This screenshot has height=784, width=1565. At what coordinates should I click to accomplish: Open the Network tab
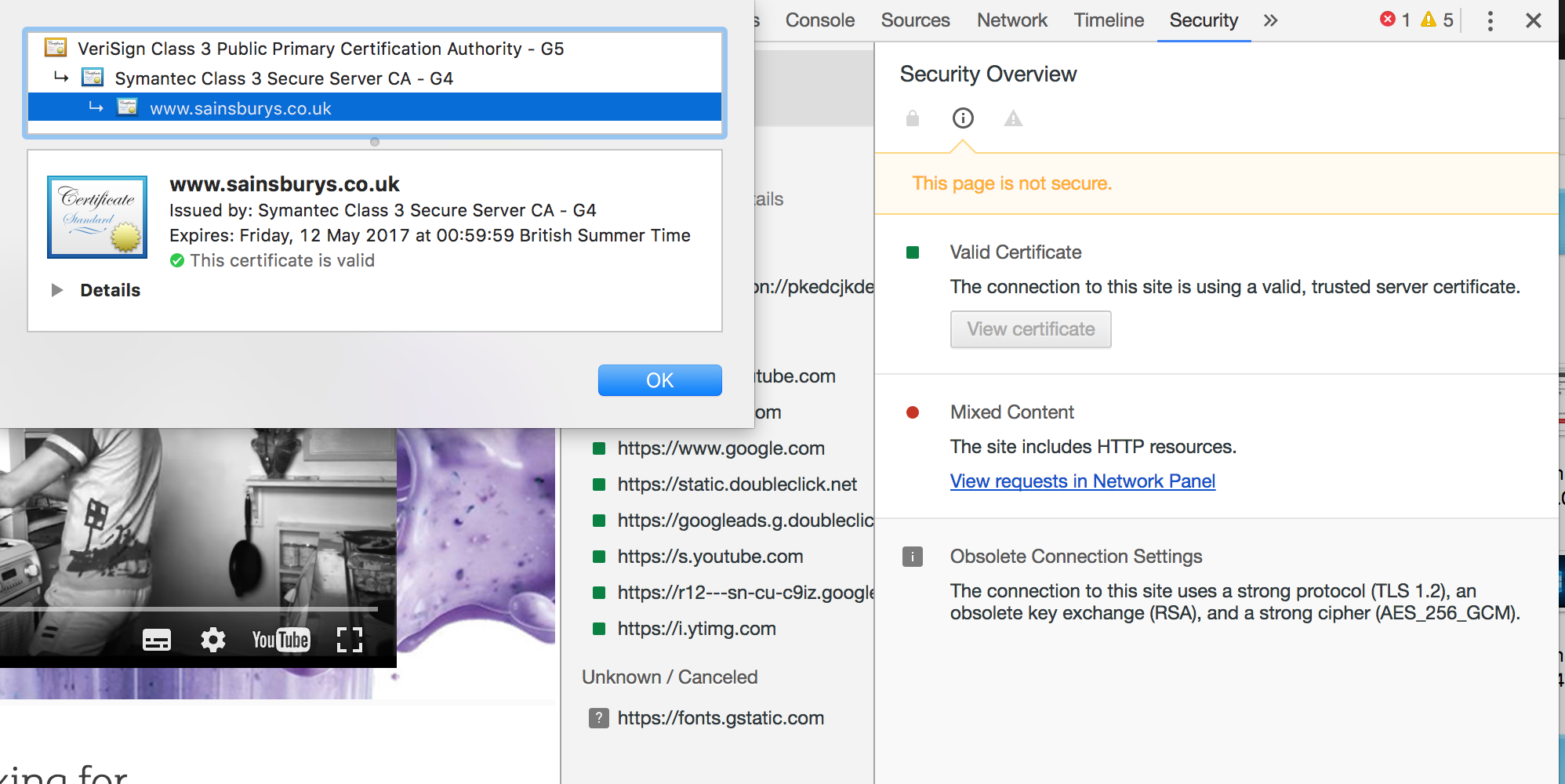[1011, 20]
